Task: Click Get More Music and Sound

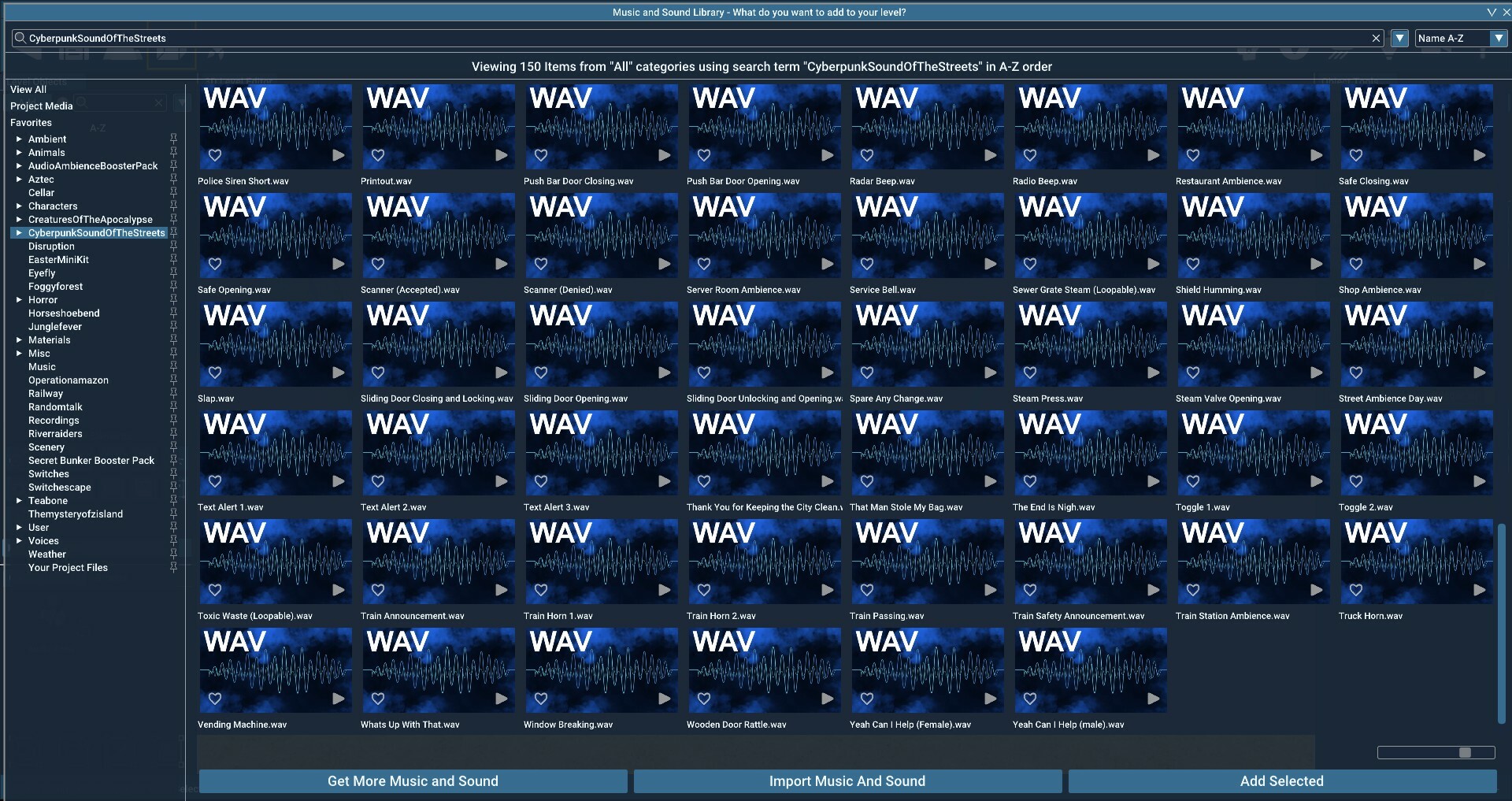Action: [413, 781]
